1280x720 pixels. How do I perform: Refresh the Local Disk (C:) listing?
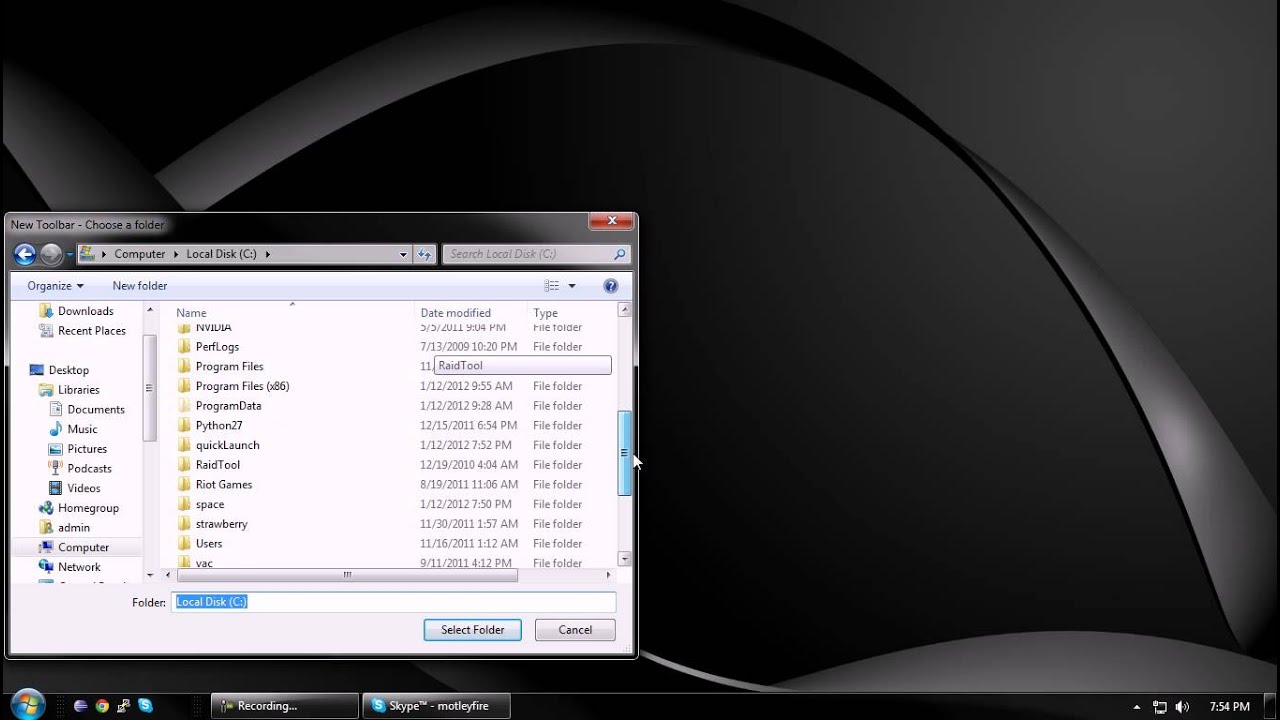pyautogui.click(x=424, y=254)
